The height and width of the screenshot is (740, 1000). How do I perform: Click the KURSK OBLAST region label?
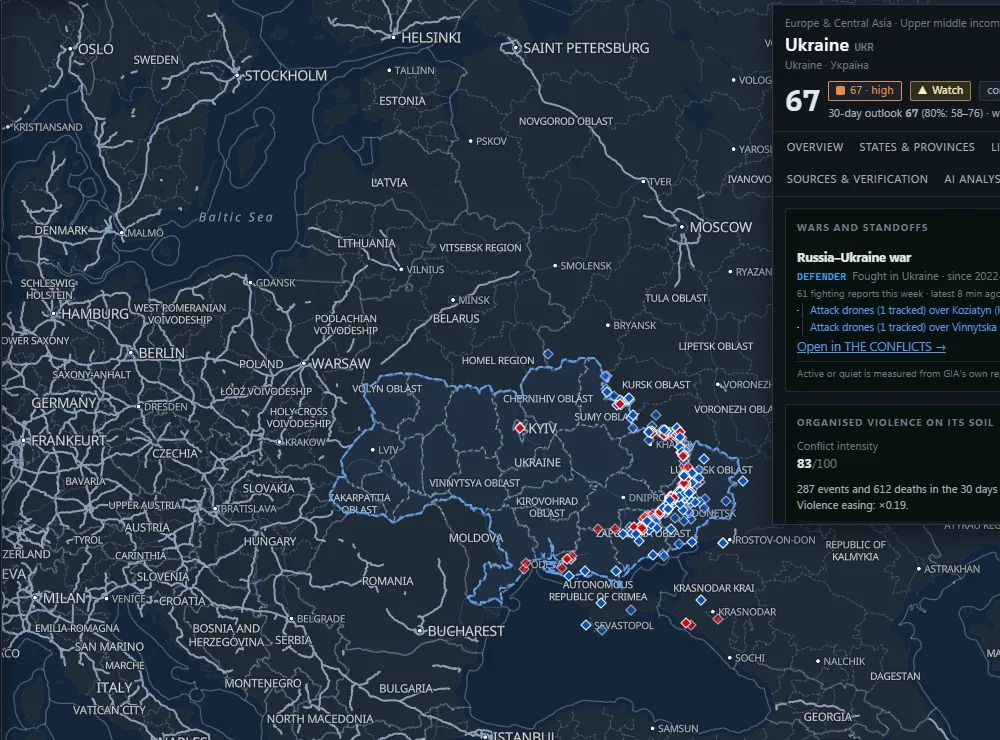coord(656,385)
